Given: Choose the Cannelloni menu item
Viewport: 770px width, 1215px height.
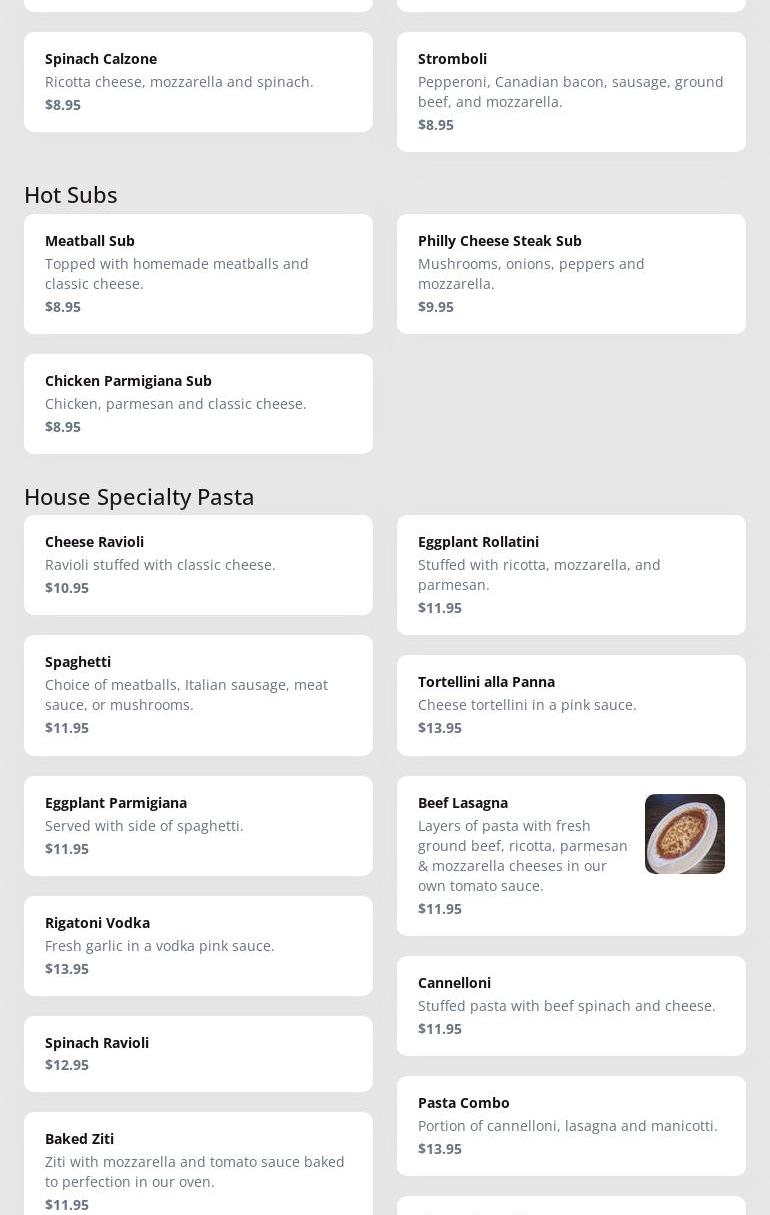Looking at the screenshot, I should [571, 1006].
